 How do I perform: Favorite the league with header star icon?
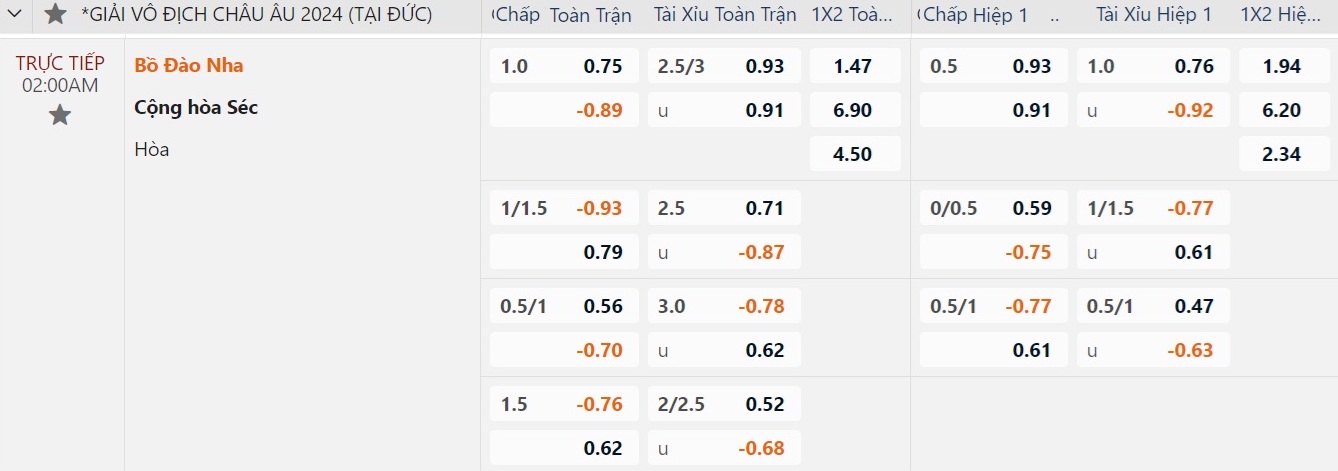[56, 14]
